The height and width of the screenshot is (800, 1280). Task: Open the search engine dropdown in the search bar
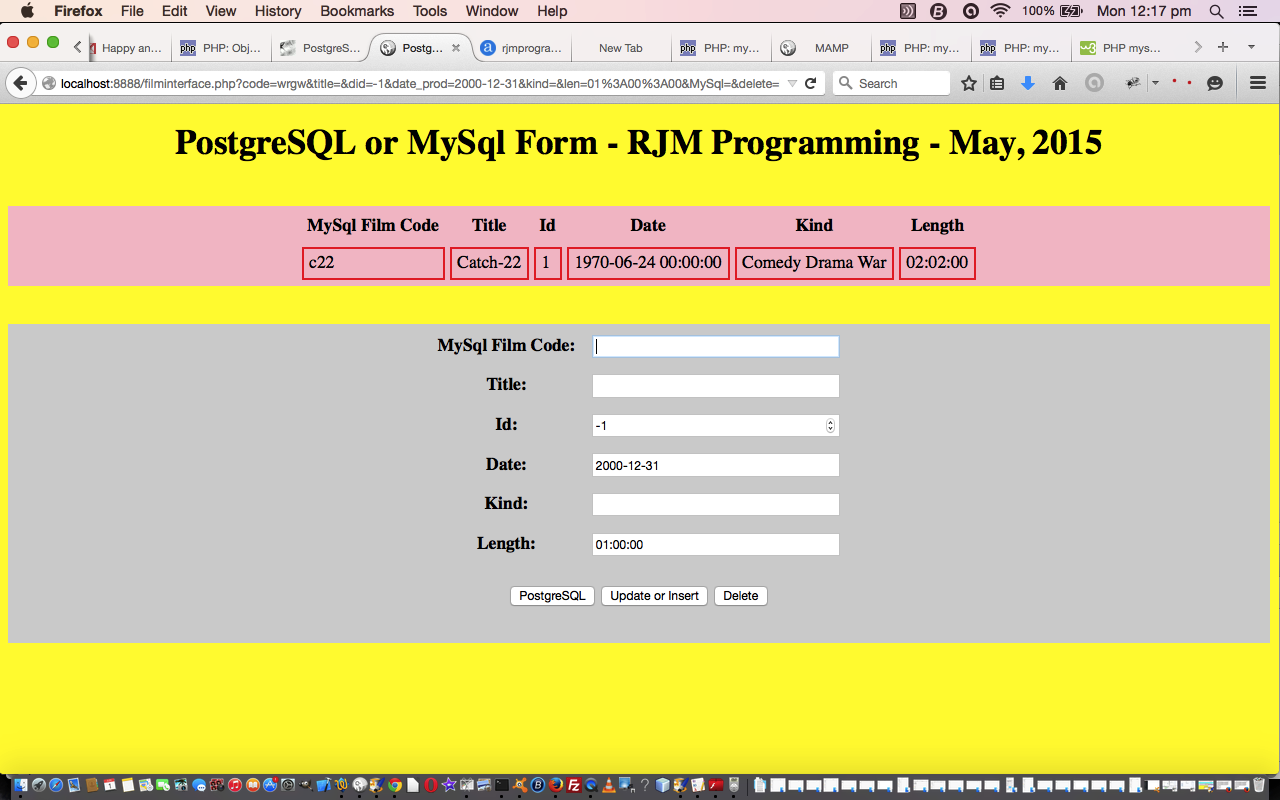click(845, 83)
